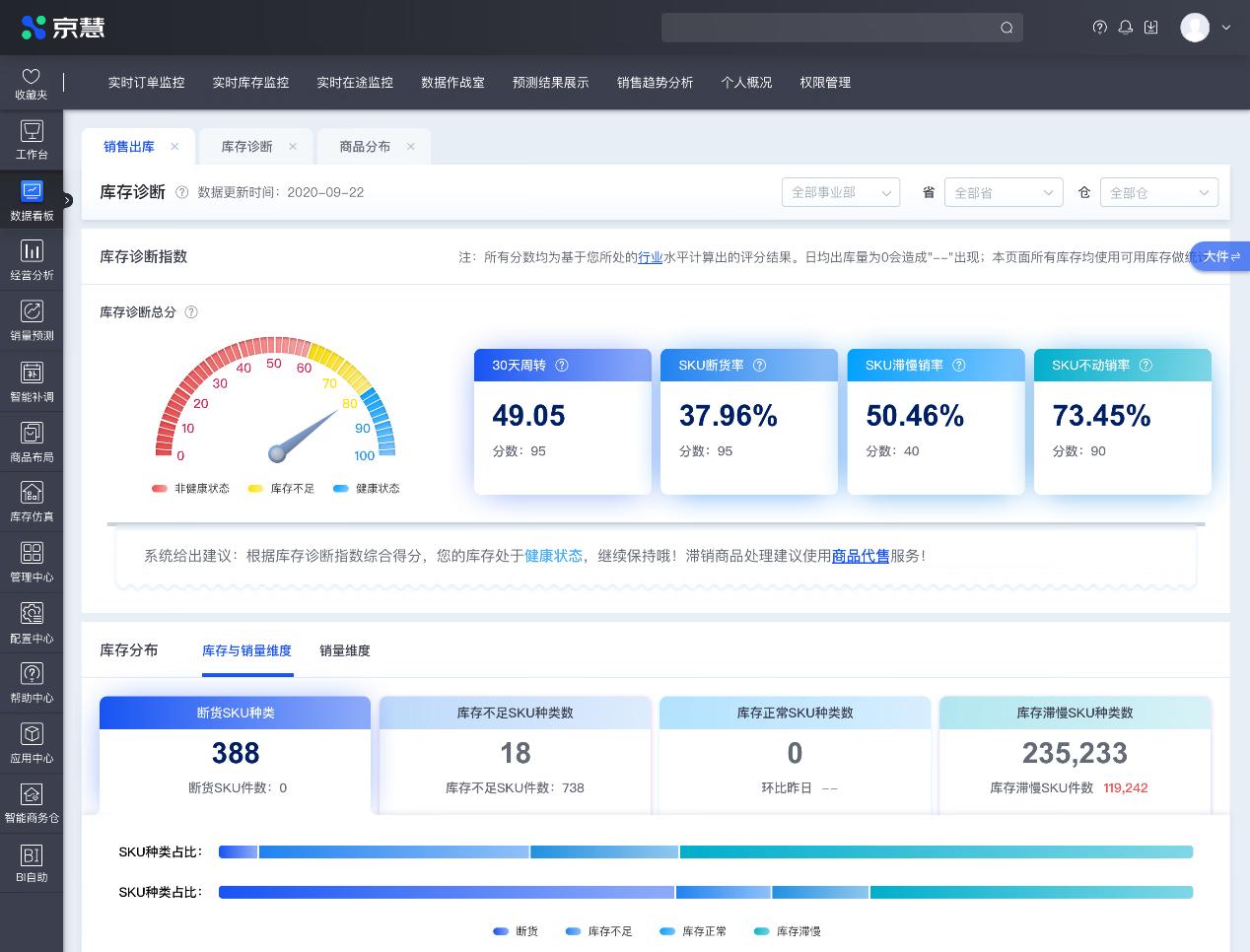Viewport: 1250px width, 952px height.
Task: Click help icon beside 30天周转
Action: 562,366
